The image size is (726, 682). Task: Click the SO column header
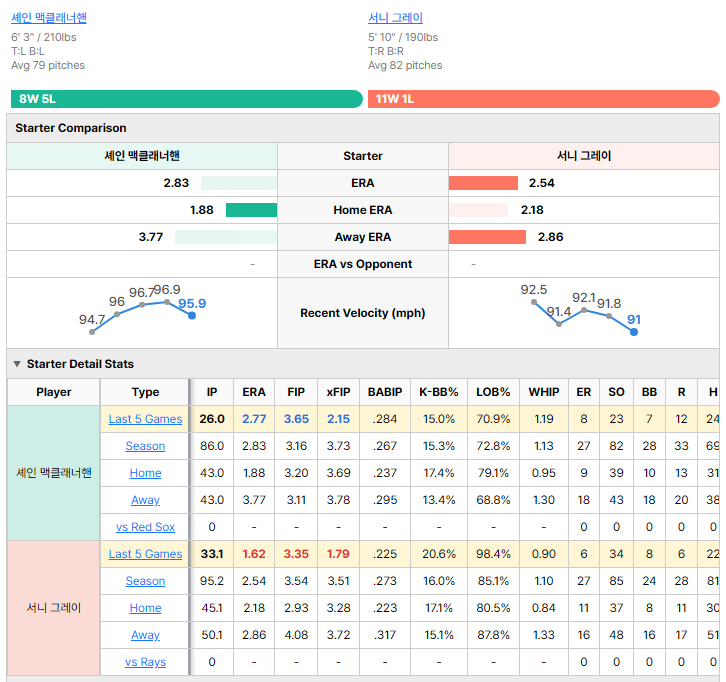click(616, 392)
